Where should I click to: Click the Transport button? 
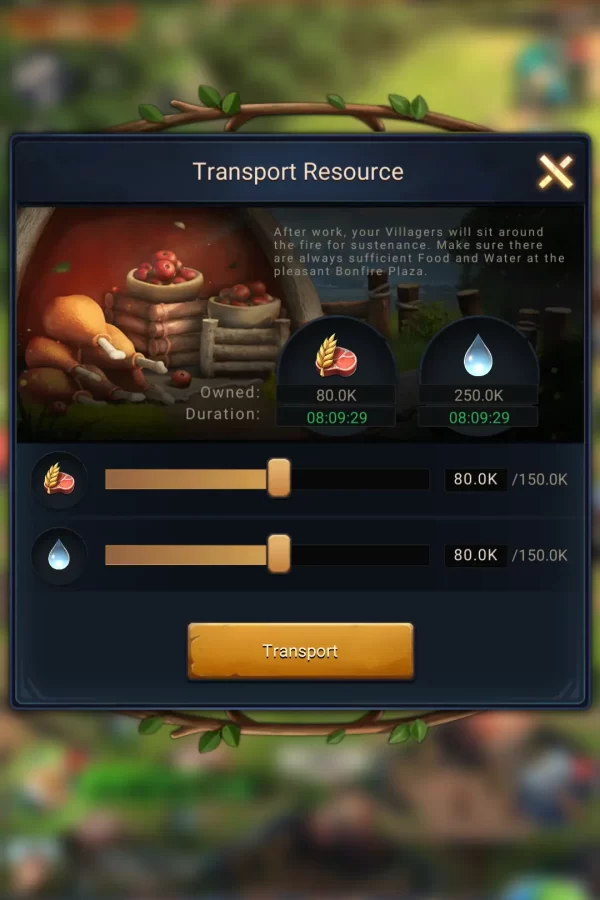tap(300, 651)
